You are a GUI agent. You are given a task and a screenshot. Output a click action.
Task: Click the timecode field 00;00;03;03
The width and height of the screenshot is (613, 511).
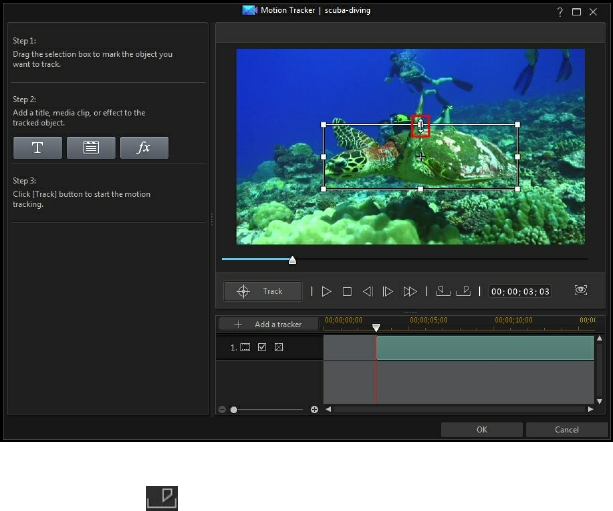click(520, 292)
